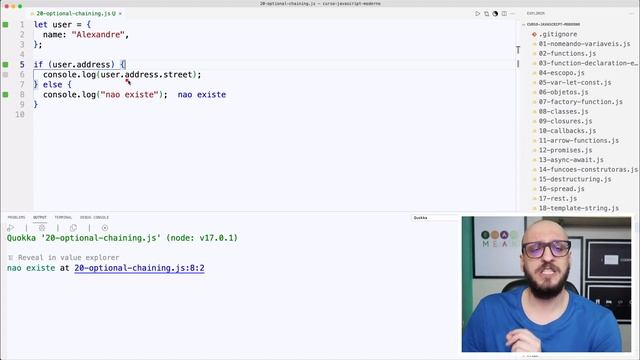
Task: Click the Quokka gear settings icon in output toolbar
Action: tap(42, 228)
